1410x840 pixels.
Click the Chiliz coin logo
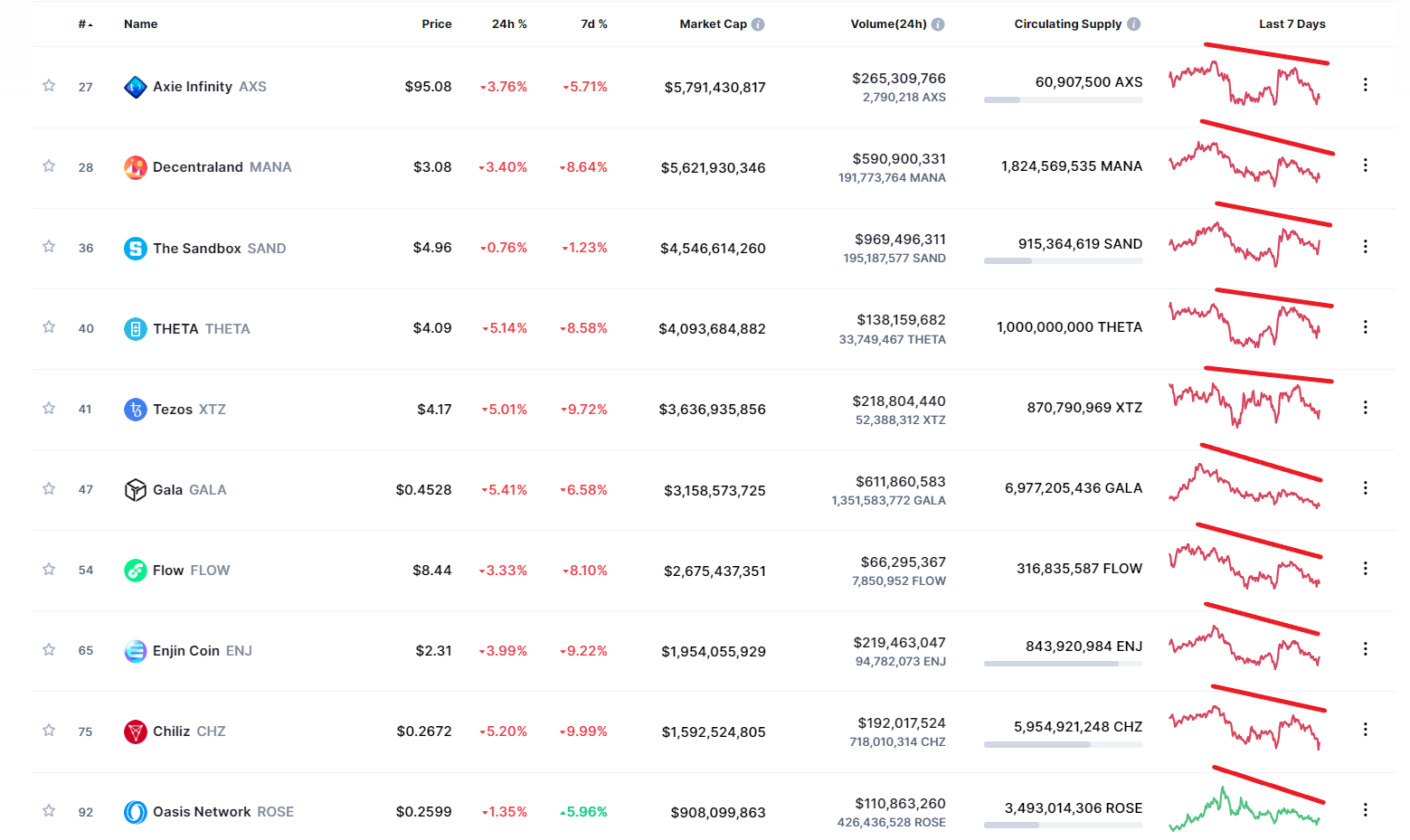136,731
